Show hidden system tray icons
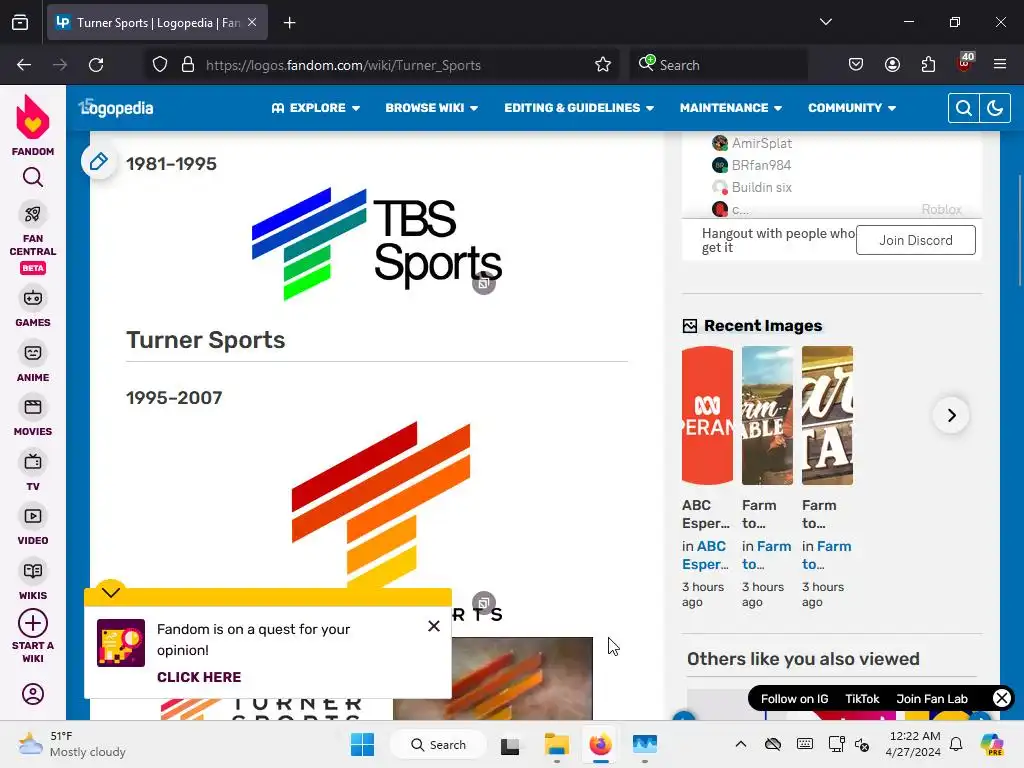The image size is (1024, 768). click(741, 744)
